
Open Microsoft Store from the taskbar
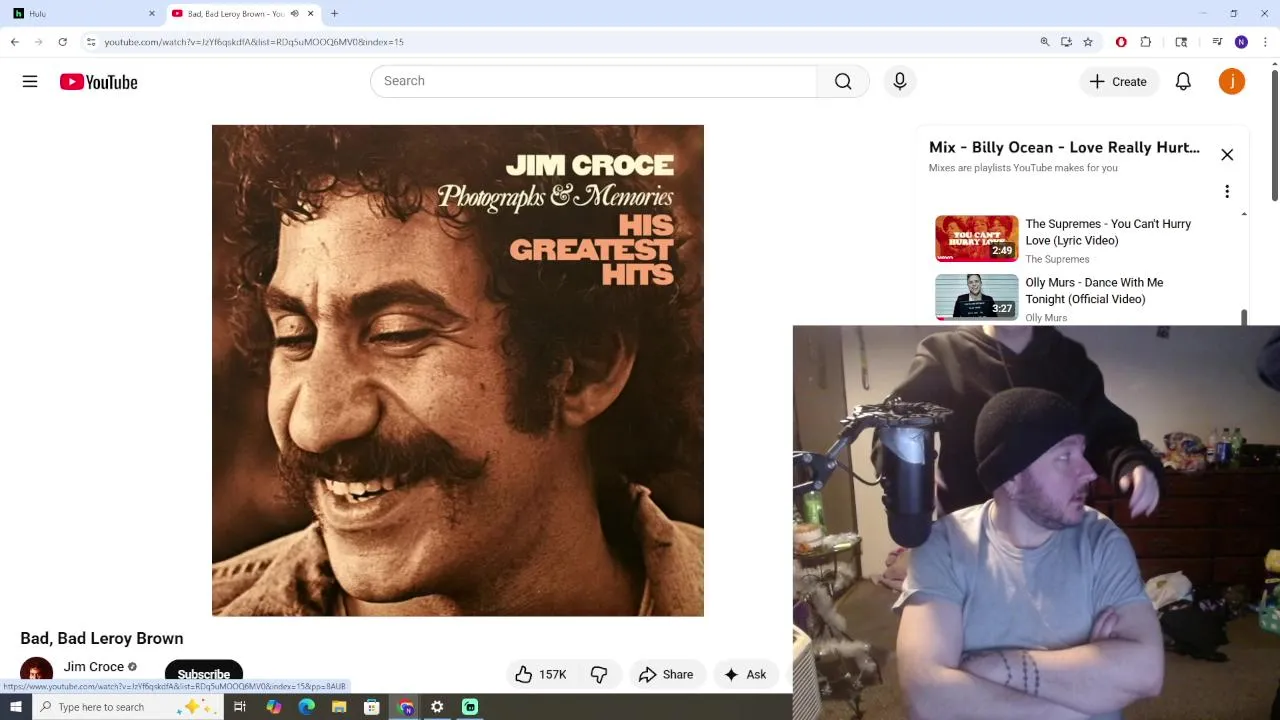[372, 707]
